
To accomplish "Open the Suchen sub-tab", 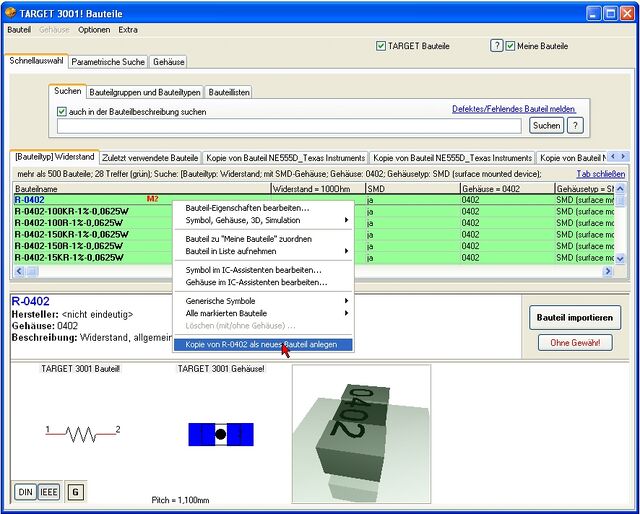I will (67, 91).
